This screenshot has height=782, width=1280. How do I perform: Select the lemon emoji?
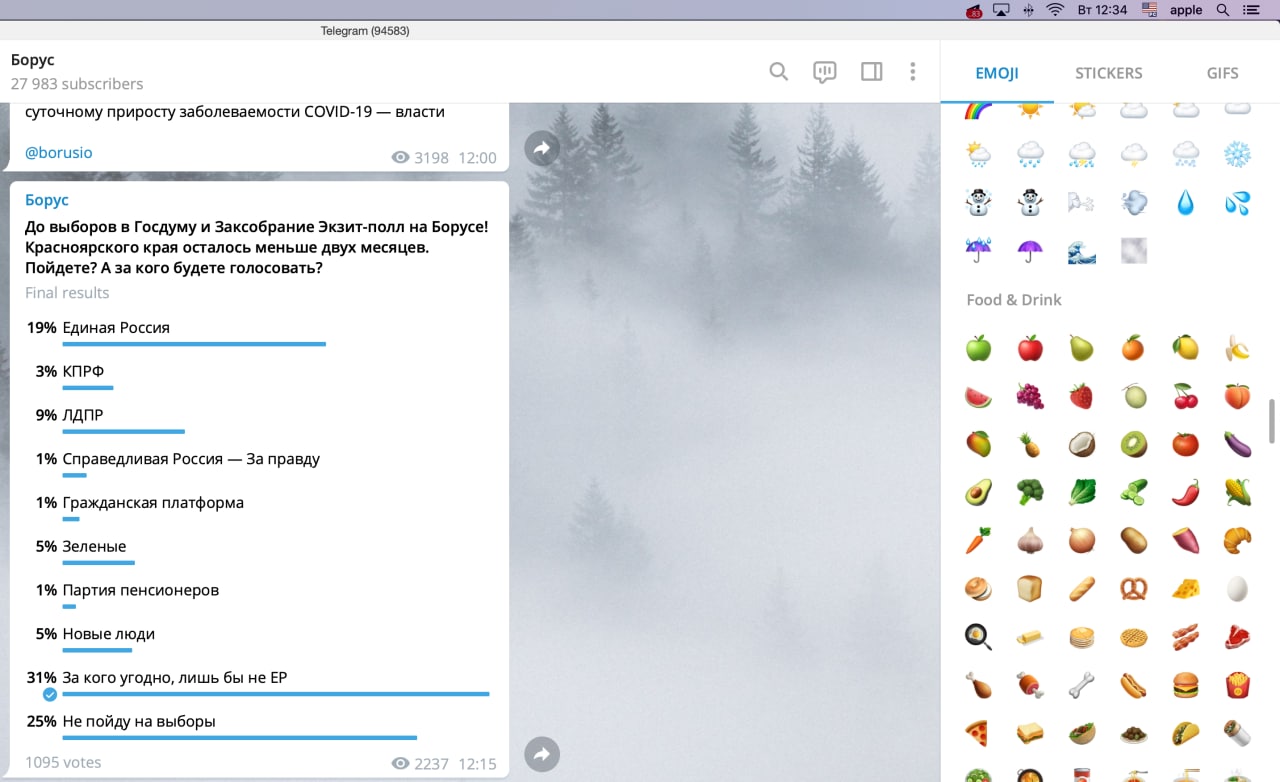point(1185,348)
